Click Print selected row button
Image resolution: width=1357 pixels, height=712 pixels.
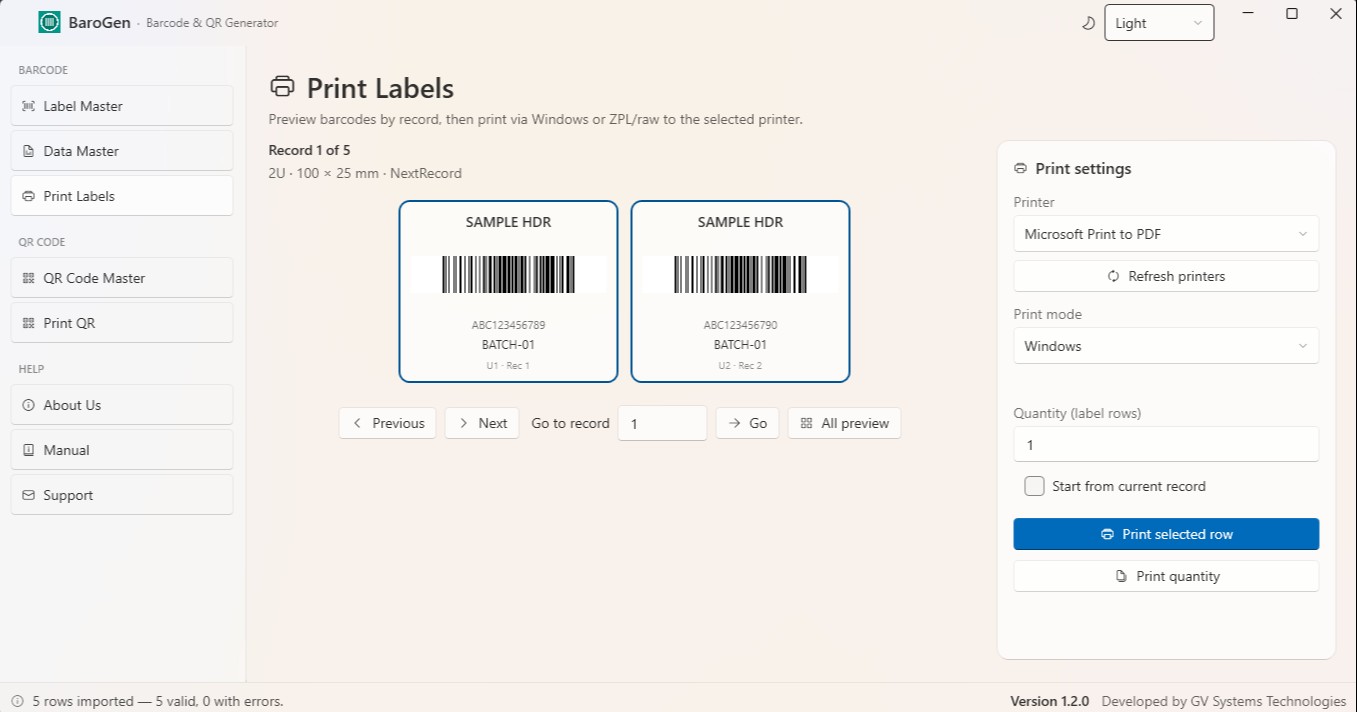click(x=1166, y=534)
